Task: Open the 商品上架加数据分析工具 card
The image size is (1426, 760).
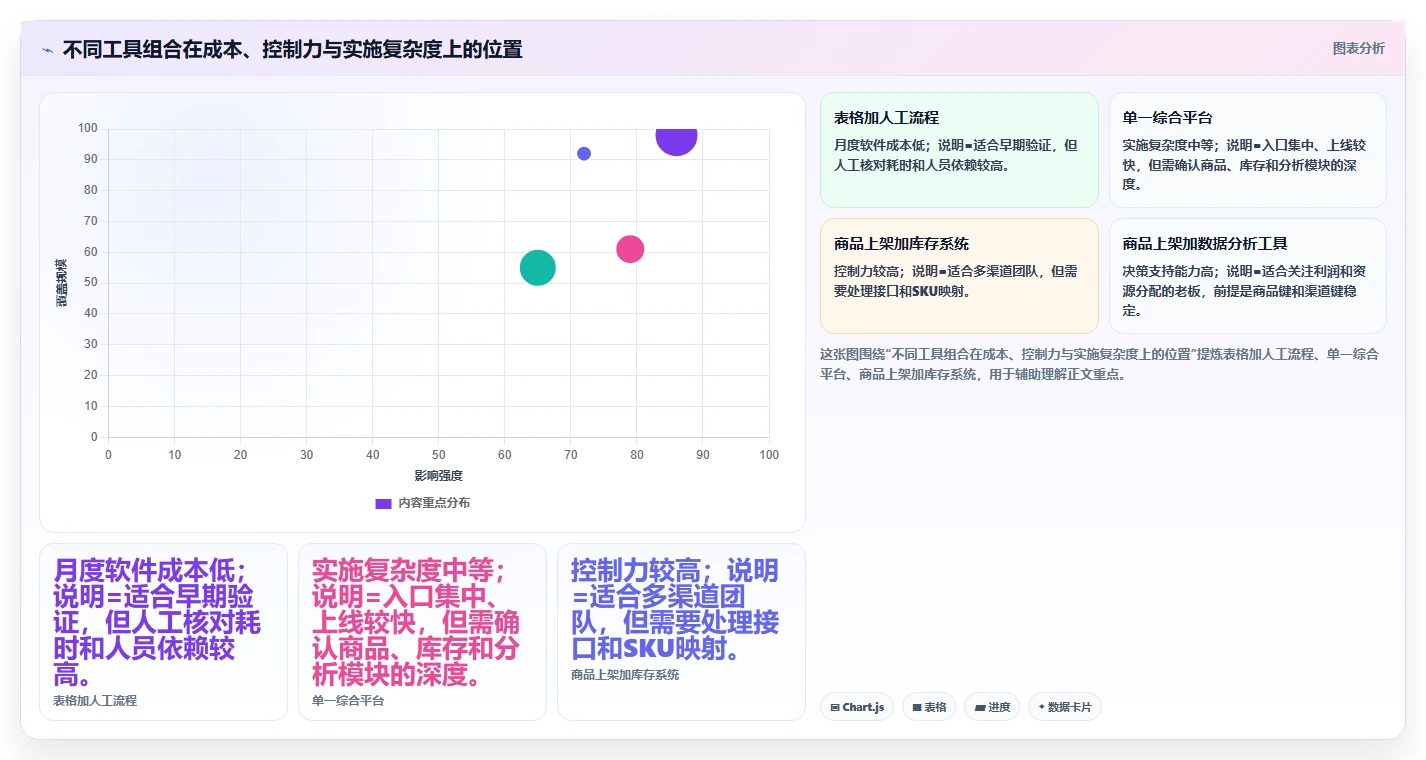Action: pyautogui.click(x=1247, y=276)
